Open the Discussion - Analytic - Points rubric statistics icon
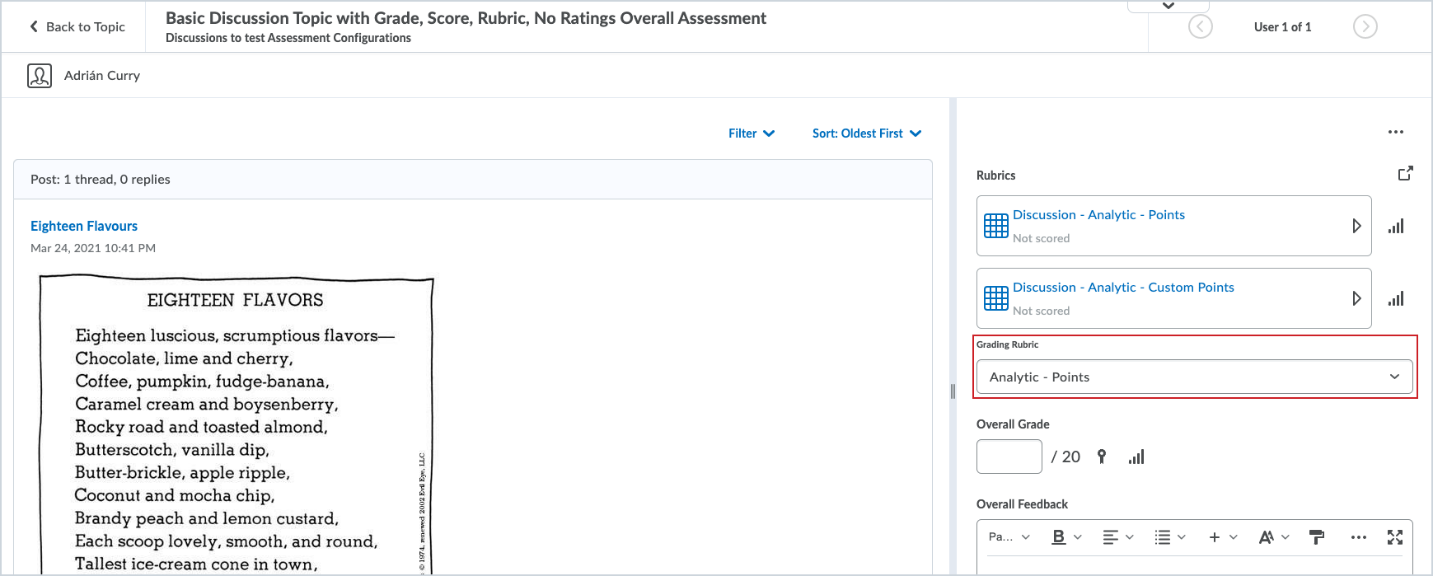 click(x=1396, y=226)
